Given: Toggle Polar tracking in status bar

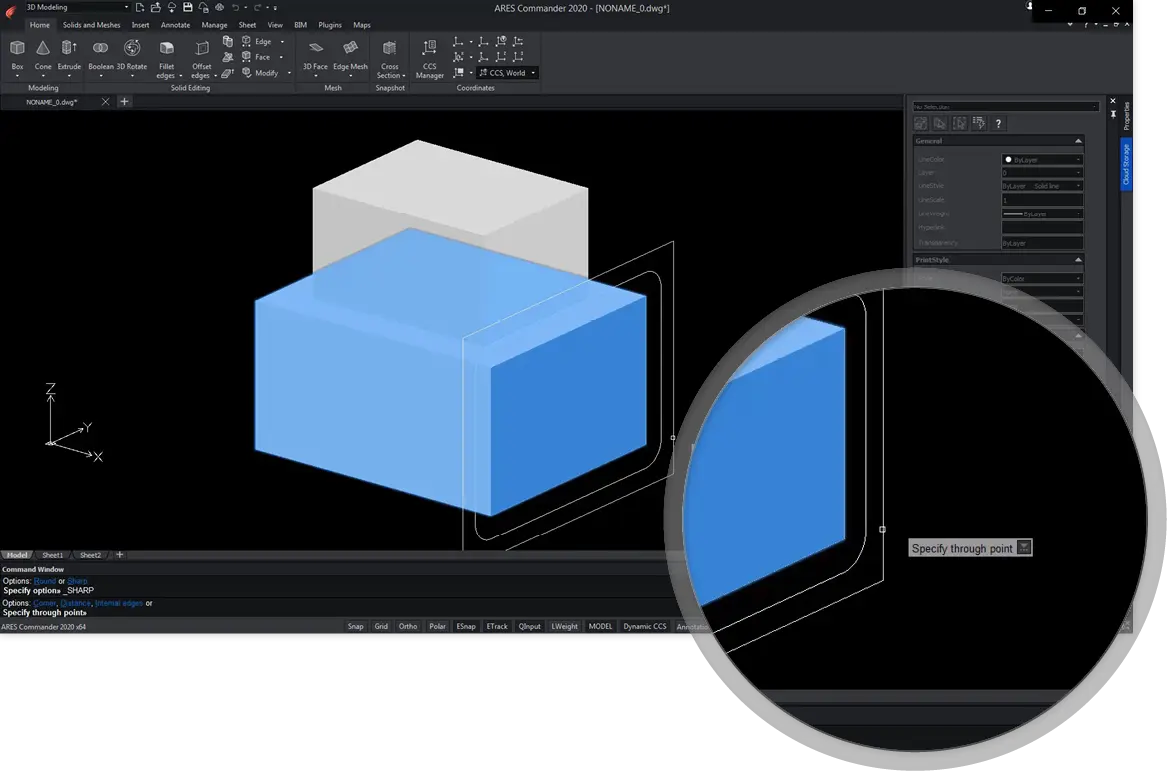Looking at the screenshot, I should (x=438, y=627).
